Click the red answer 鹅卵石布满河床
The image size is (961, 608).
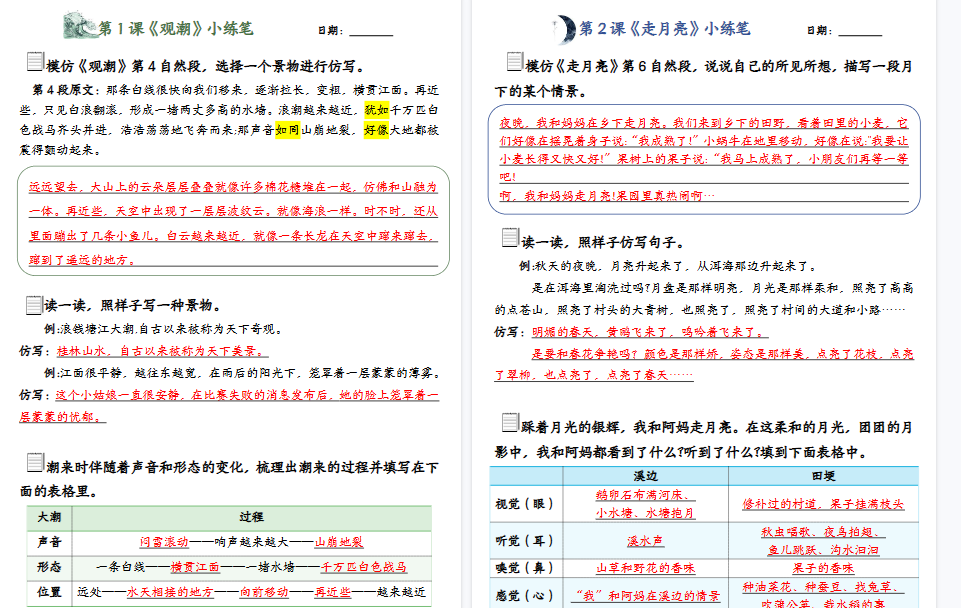click(x=643, y=495)
